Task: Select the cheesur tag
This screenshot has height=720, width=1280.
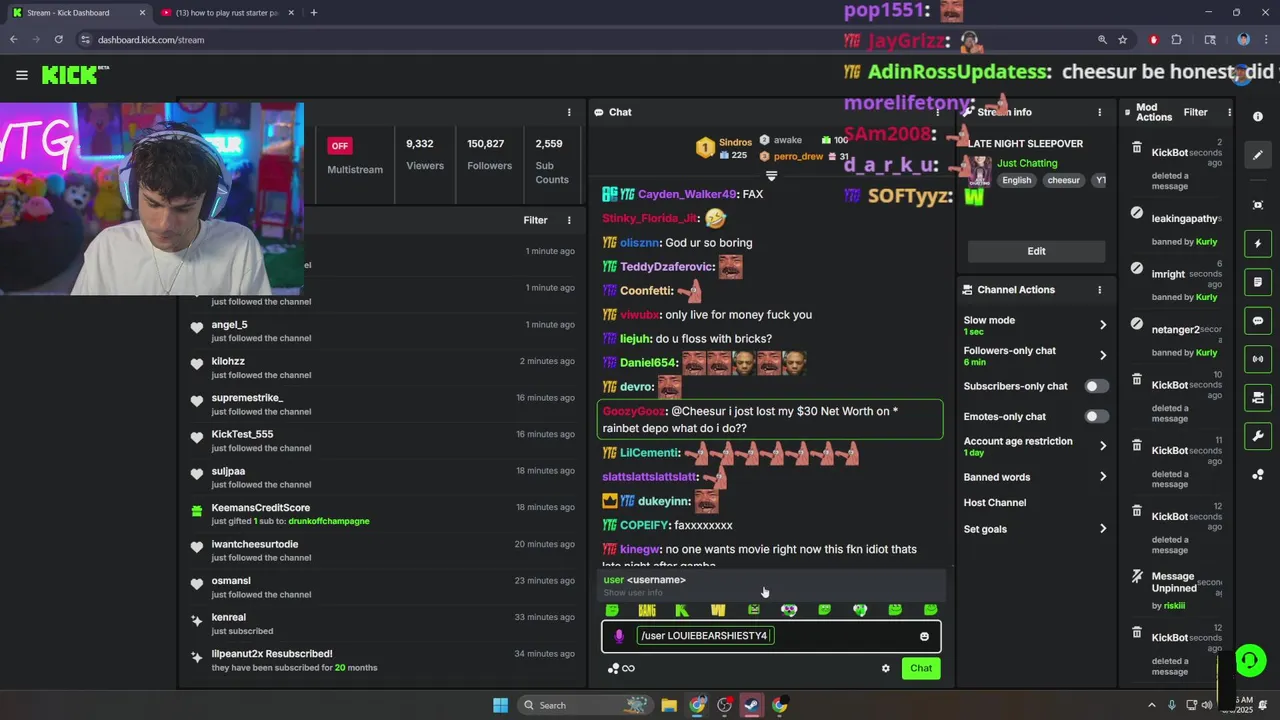Action: [1063, 180]
